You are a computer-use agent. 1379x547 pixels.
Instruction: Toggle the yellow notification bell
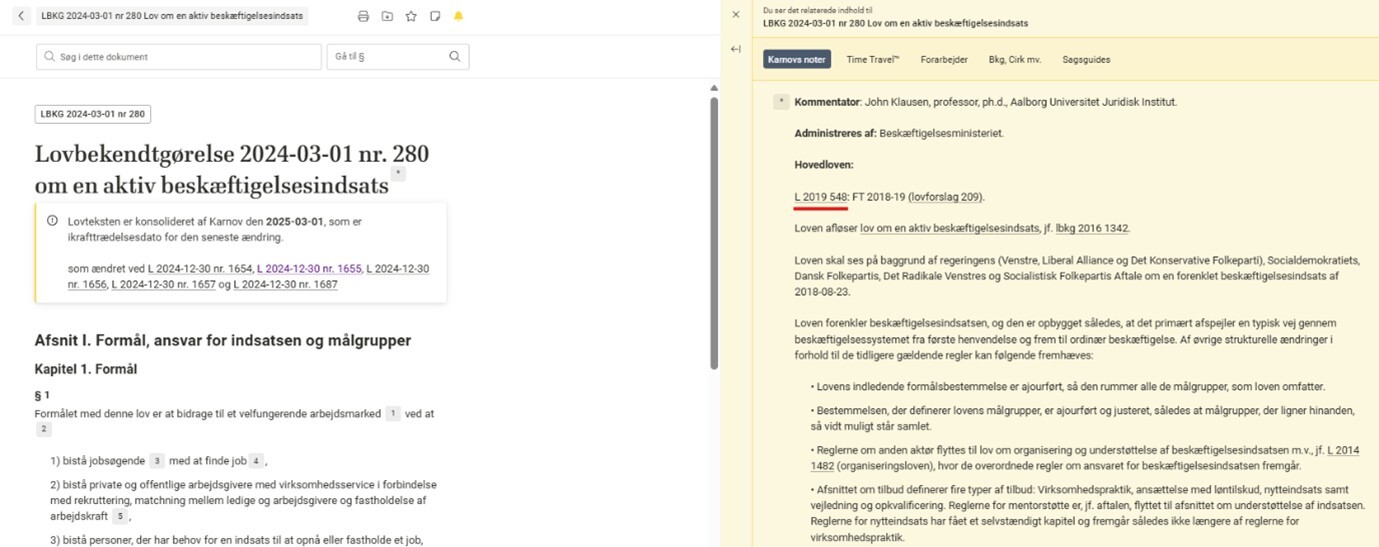(458, 17)
